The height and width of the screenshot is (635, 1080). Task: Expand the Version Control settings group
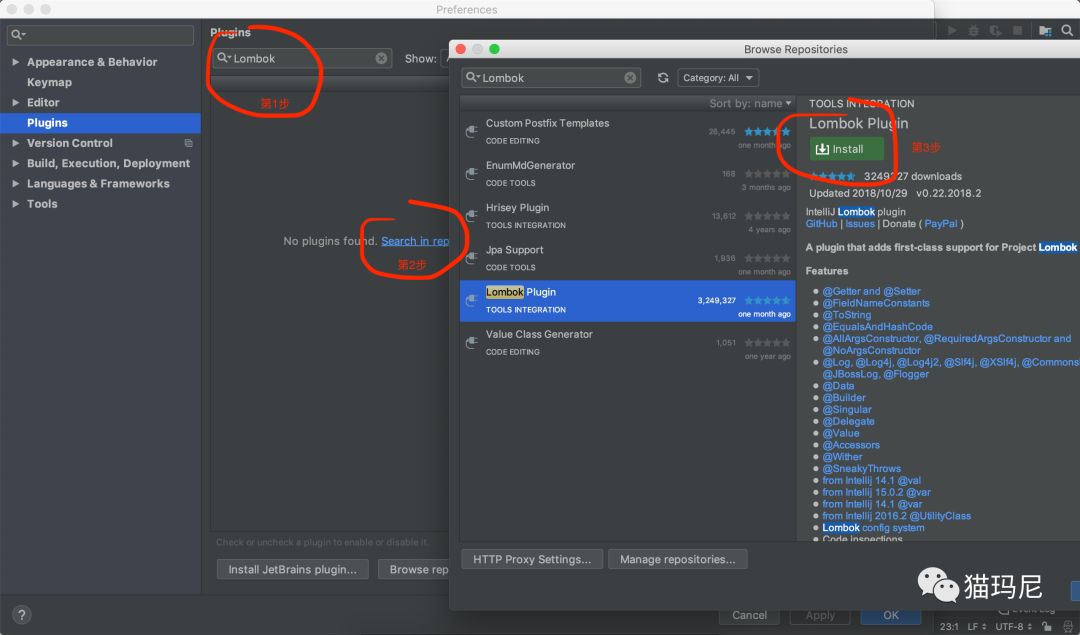click(15, 143)
